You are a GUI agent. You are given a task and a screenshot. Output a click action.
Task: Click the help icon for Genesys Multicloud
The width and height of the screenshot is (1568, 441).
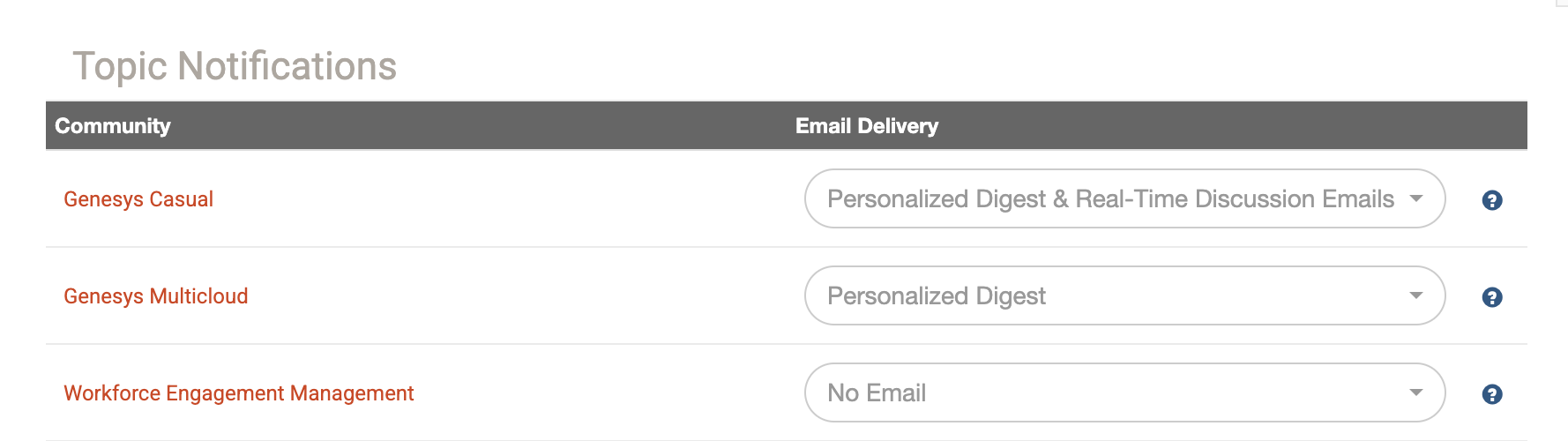coord(1491,297)
